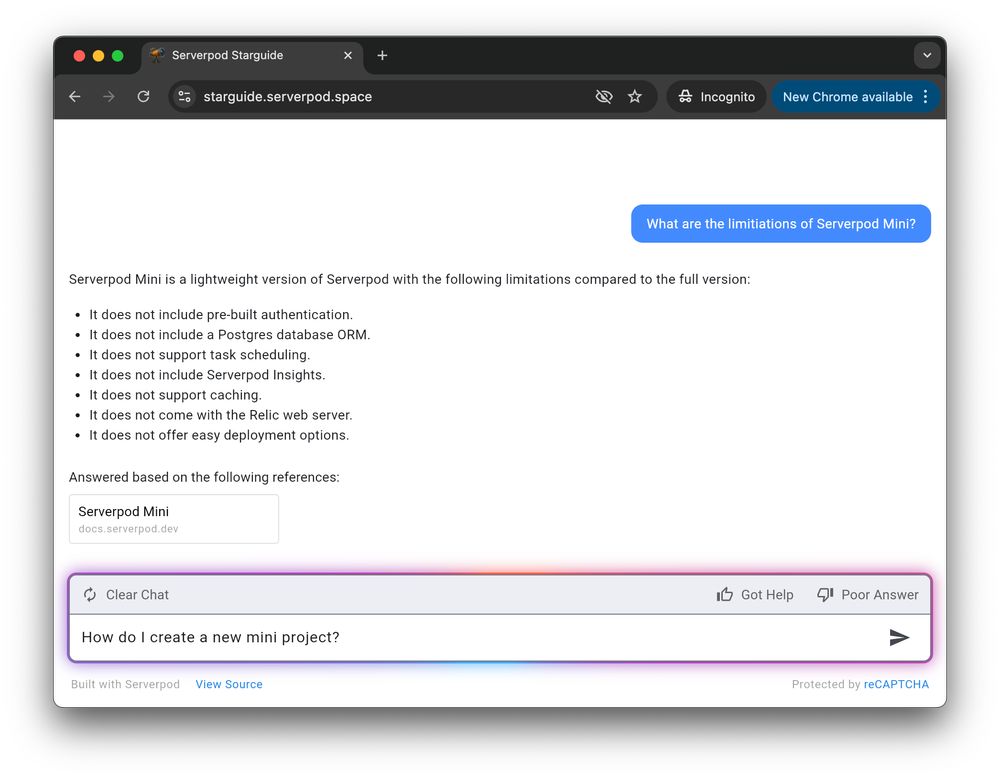Bookmark this page with the star icon

tap(635, 96)
